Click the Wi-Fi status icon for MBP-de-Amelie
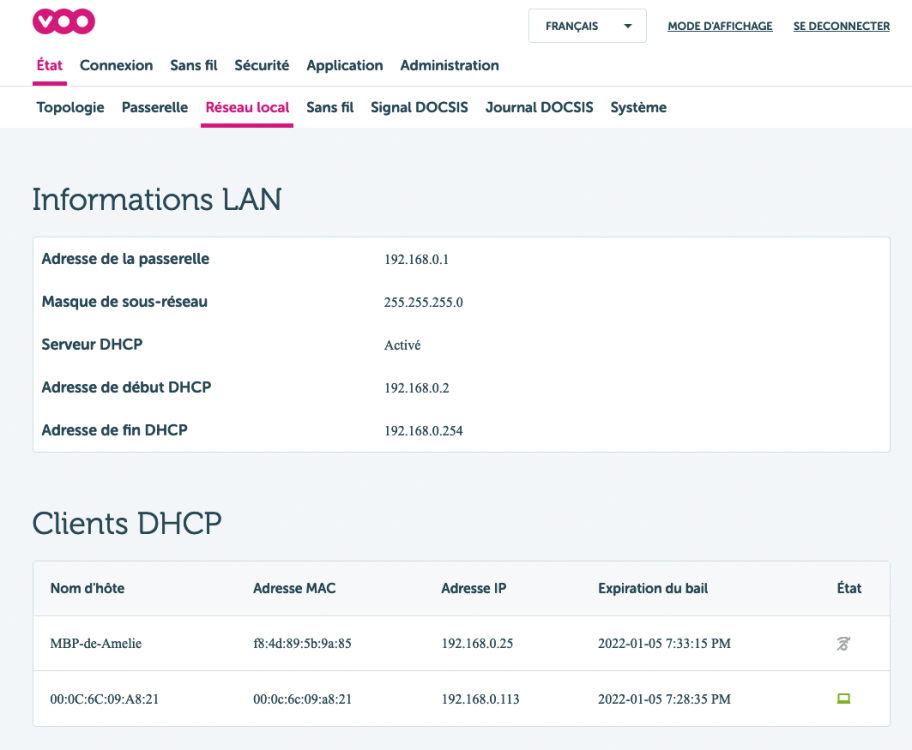This screenshot has height=750, width=912. [843, 644]
